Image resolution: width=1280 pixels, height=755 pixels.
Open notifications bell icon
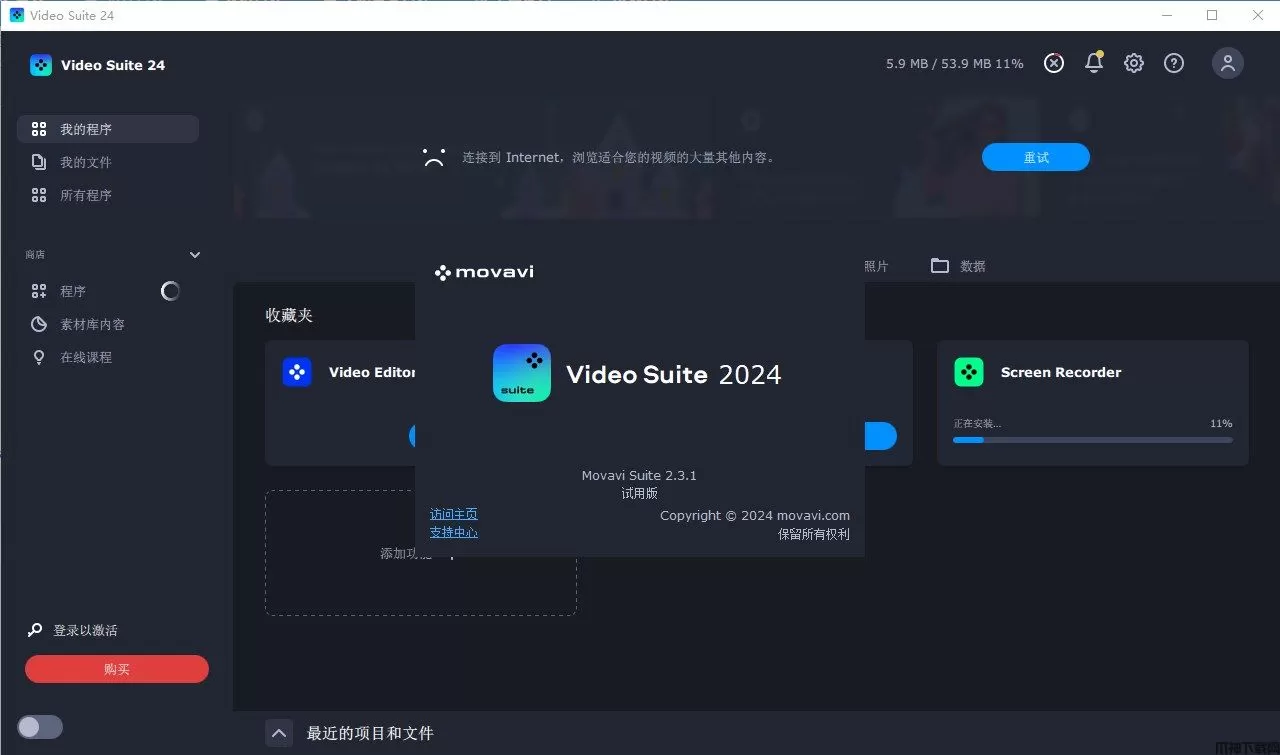[x=1094, y=63]
